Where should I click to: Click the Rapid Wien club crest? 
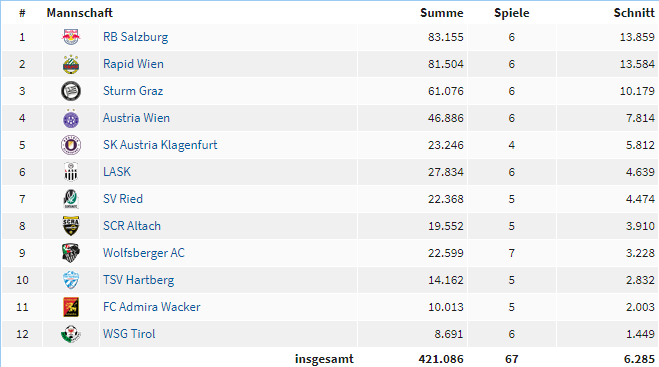click(71, 64)
